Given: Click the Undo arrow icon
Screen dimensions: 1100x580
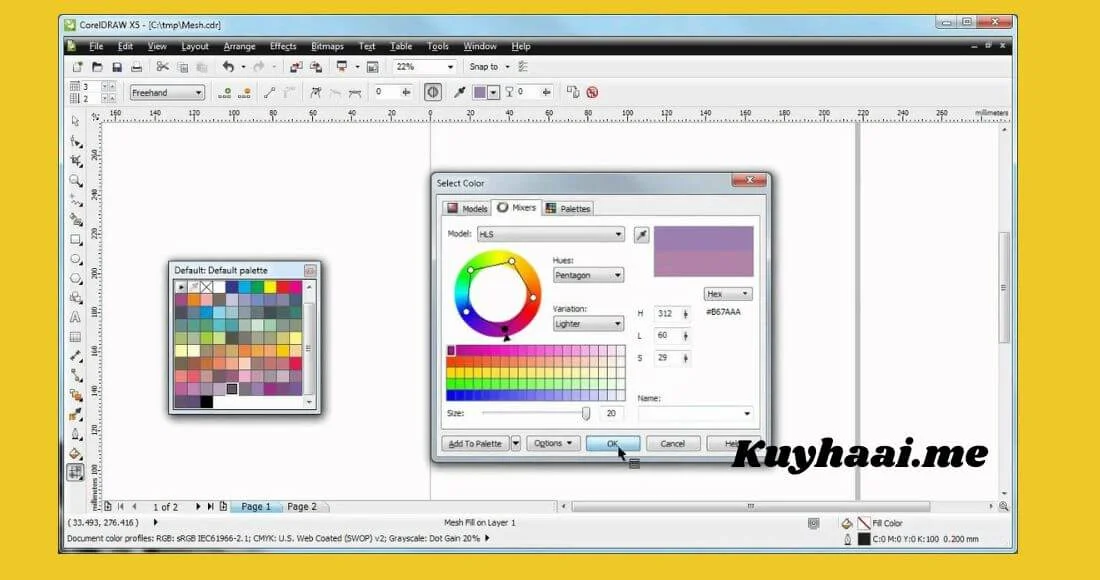Looking at the screenshot, I should click(x=228, y=67).
